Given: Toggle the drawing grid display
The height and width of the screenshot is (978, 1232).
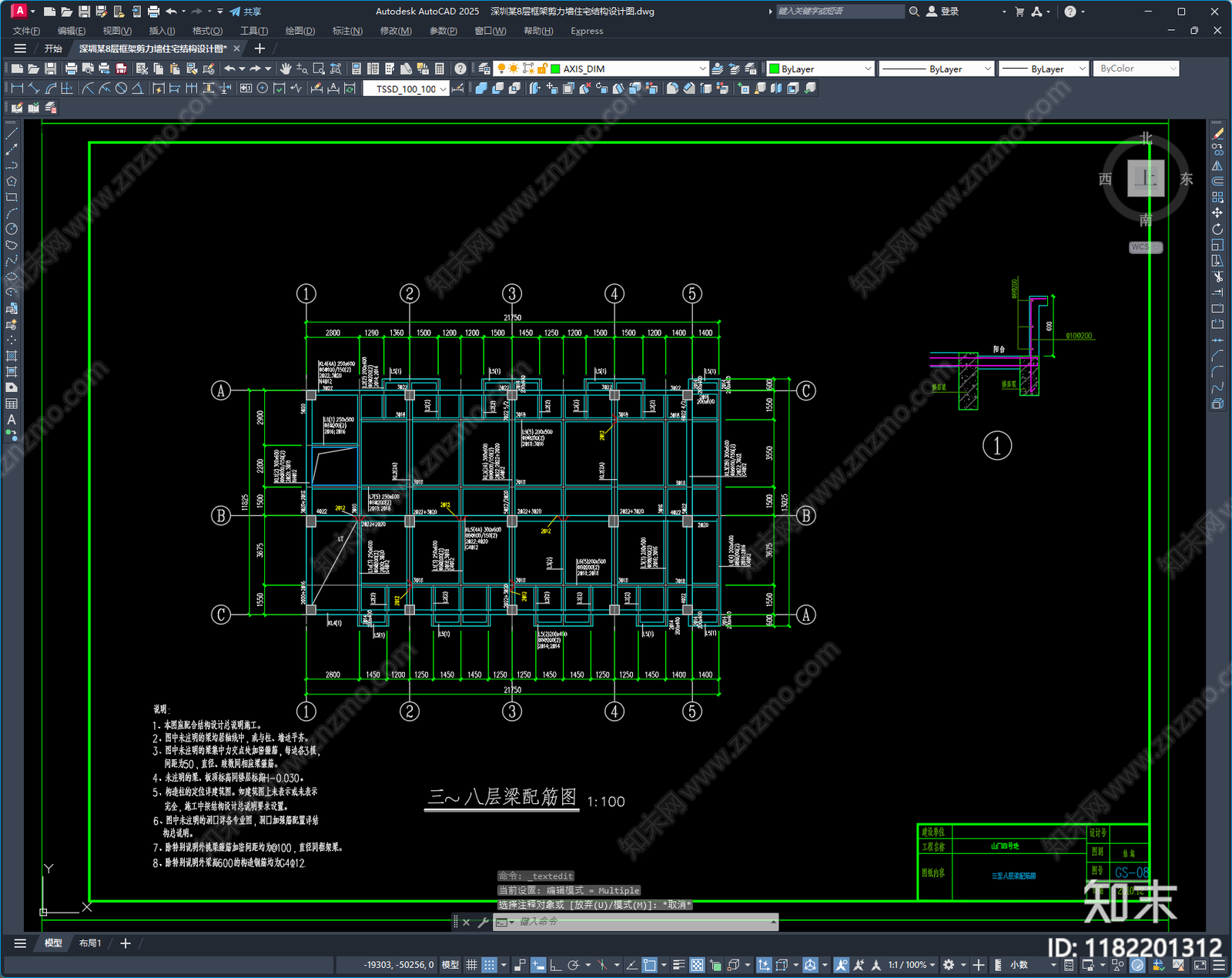Looking at the screenshot, I should tap(471, 965).
